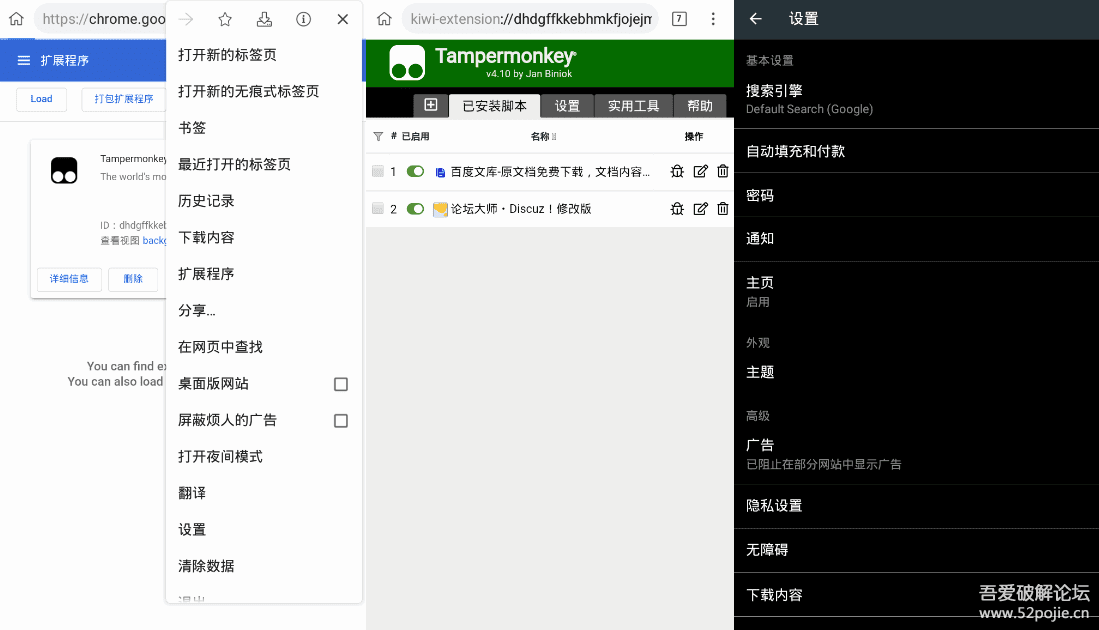This screenshot has width=1099, height=630.
Task: Open 下载内容 from the browser menu
Action: coord(264,237)
